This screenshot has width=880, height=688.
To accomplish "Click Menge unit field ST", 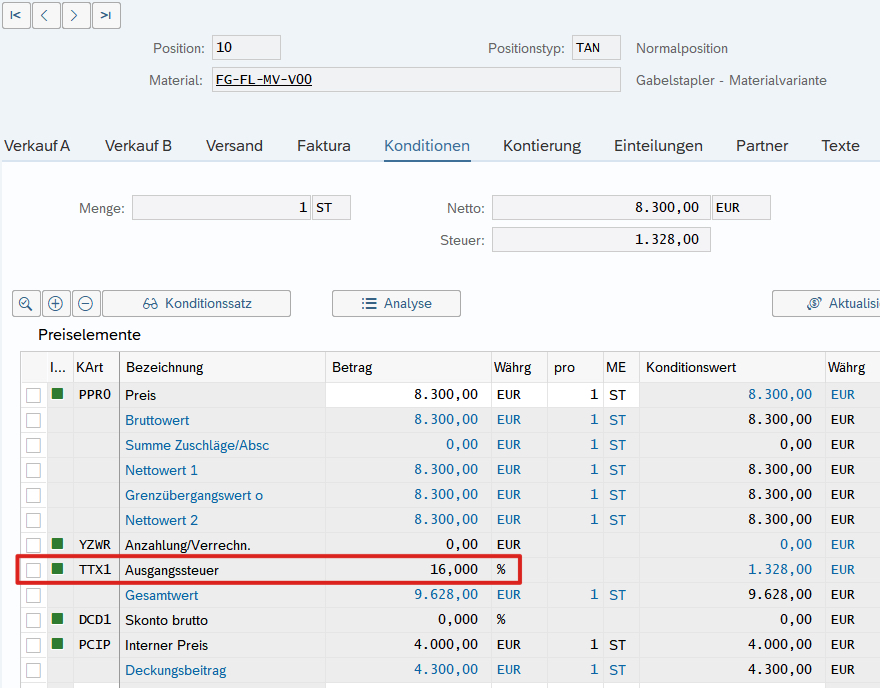I will coord(331,208).
